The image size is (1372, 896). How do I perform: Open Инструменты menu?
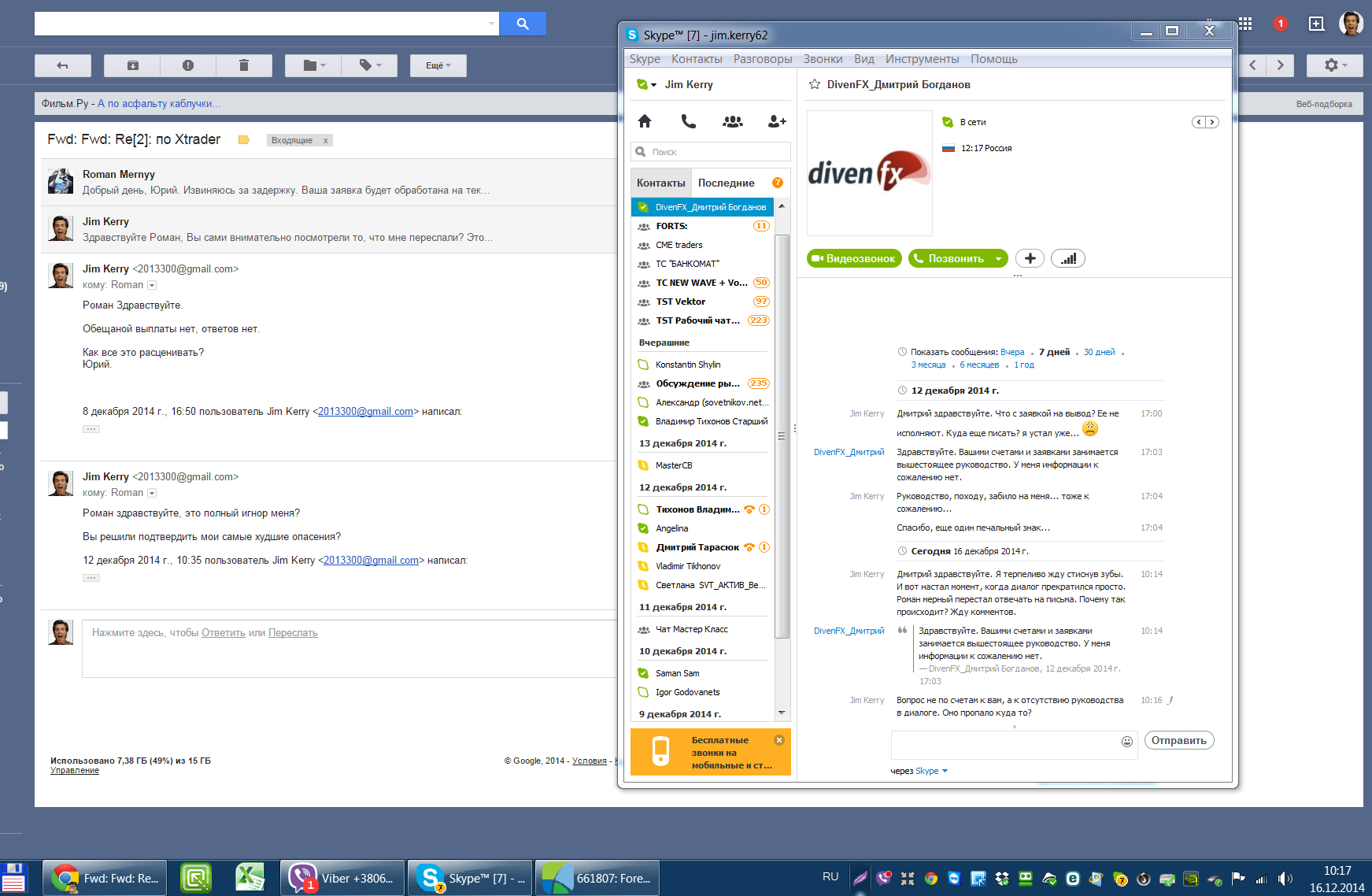point(922,59)
